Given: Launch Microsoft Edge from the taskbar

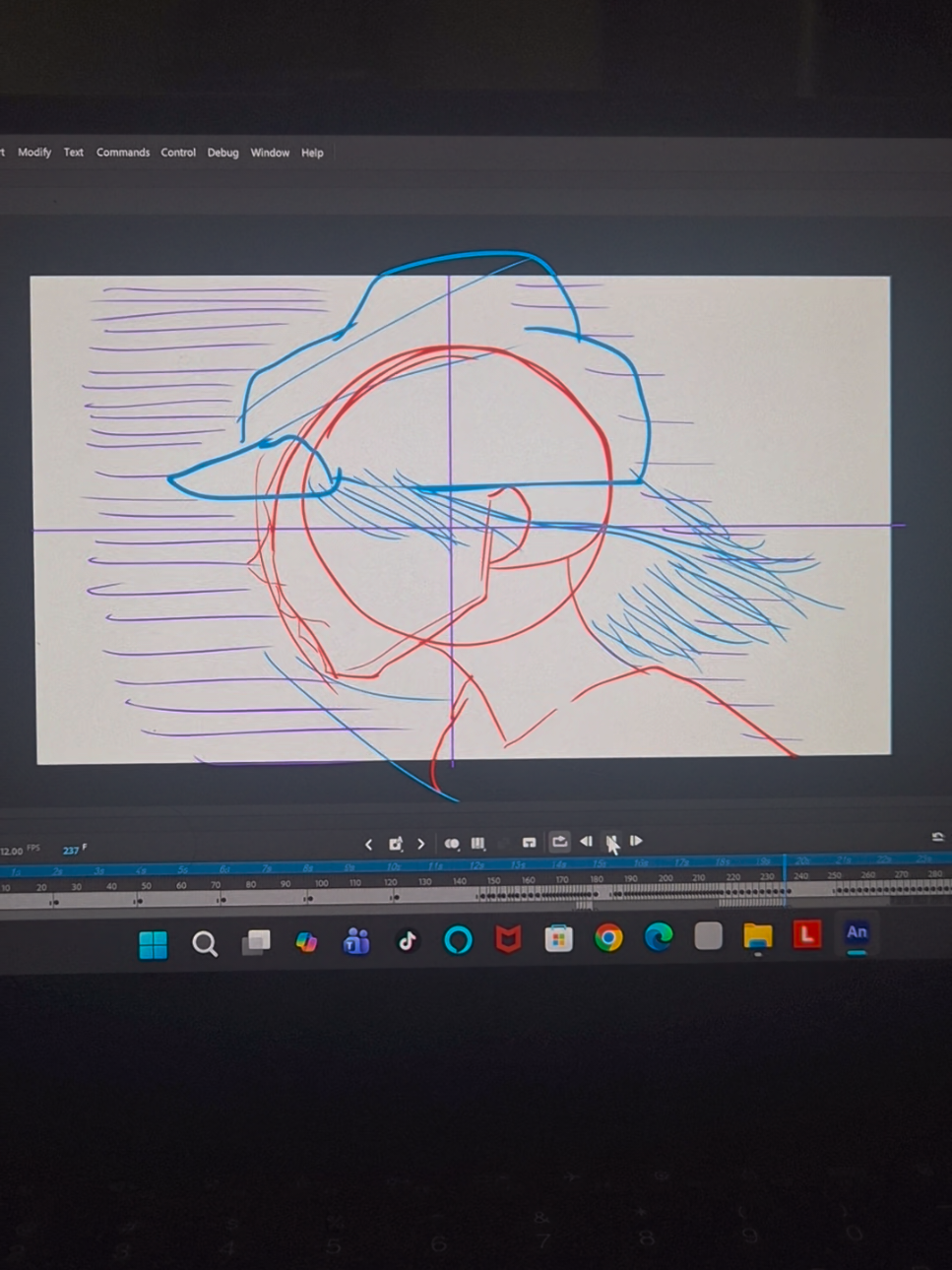Looking at the screenshot, I should pyautogui.click(x=659, y=936).
